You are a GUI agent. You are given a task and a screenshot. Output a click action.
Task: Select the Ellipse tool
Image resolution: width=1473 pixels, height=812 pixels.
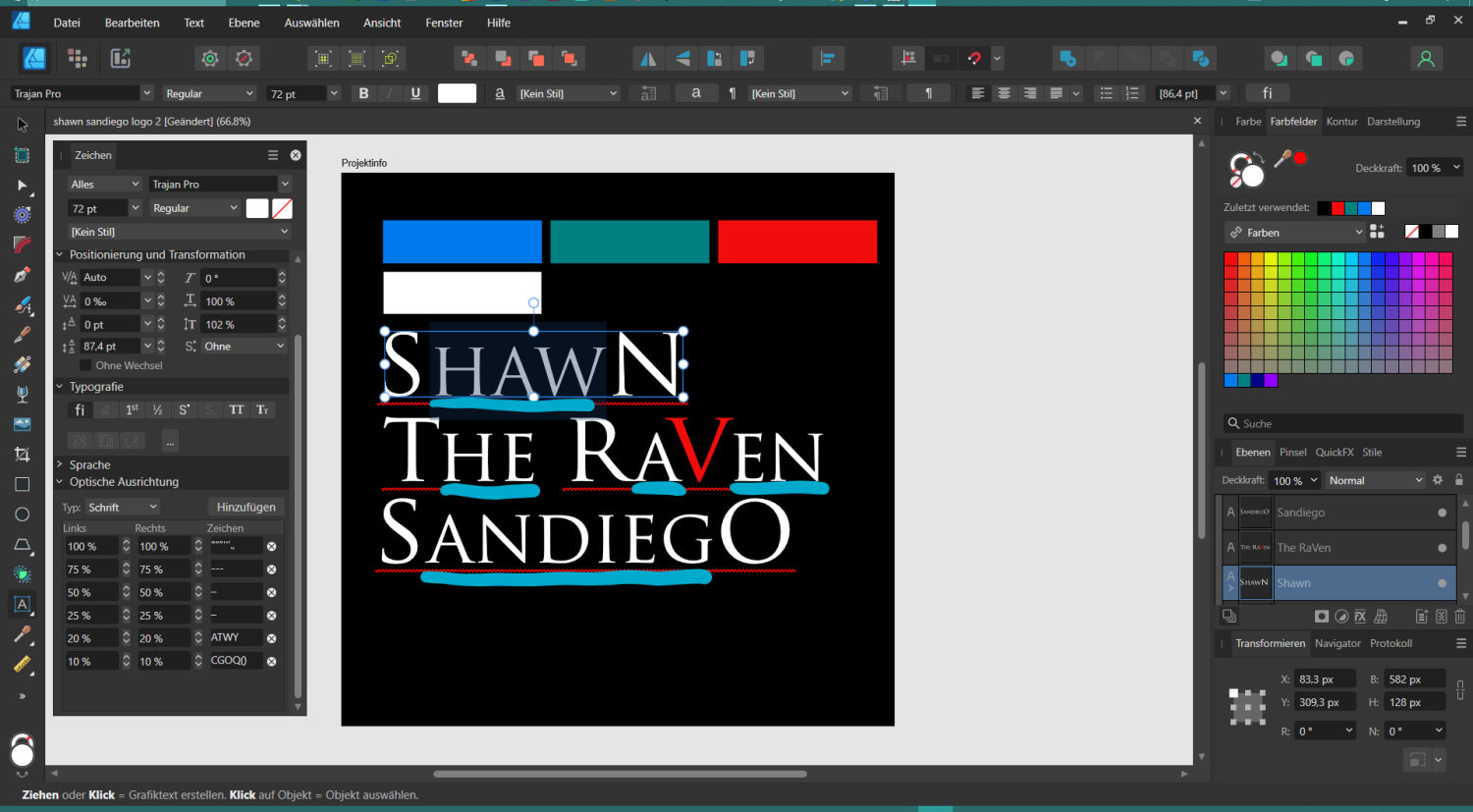click(x=22, y=514)
